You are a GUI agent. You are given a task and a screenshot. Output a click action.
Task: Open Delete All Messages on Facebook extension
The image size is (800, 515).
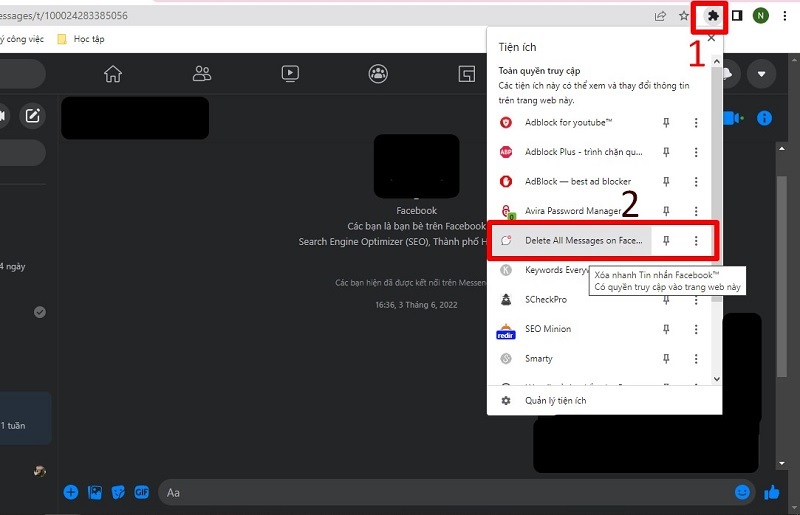570,240
